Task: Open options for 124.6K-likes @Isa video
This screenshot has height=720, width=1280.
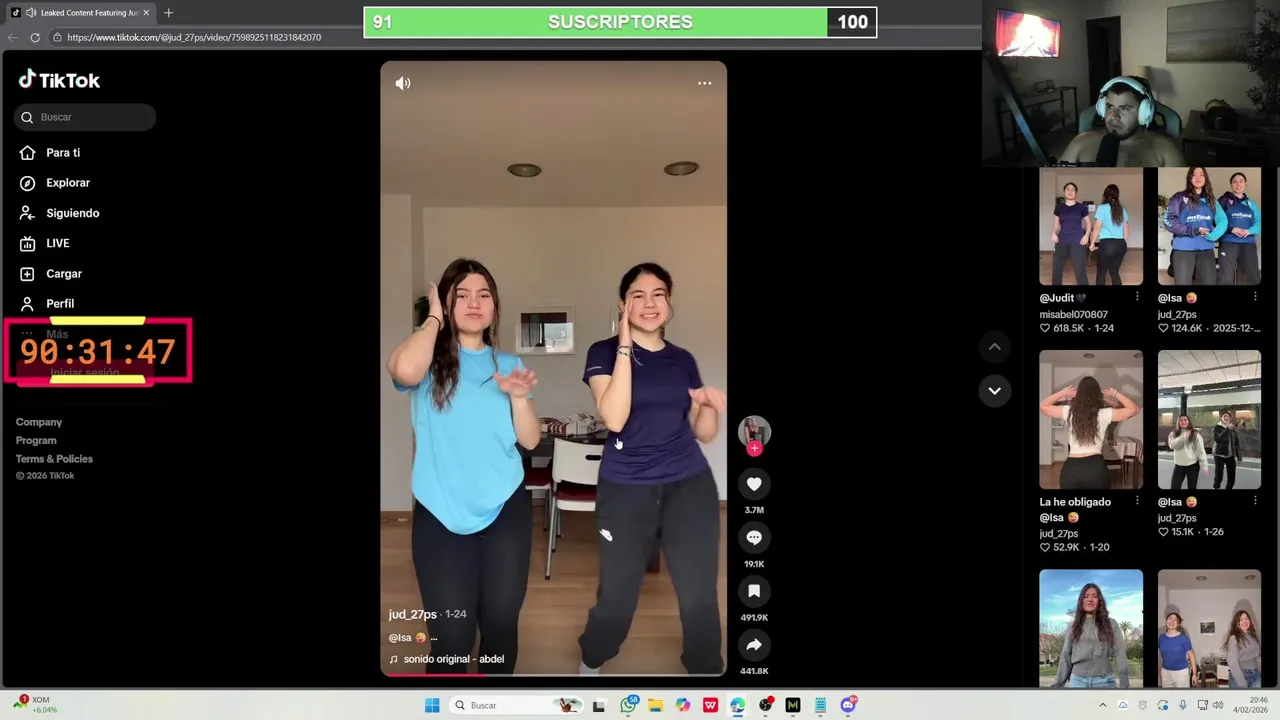Action: [1255, 297]
